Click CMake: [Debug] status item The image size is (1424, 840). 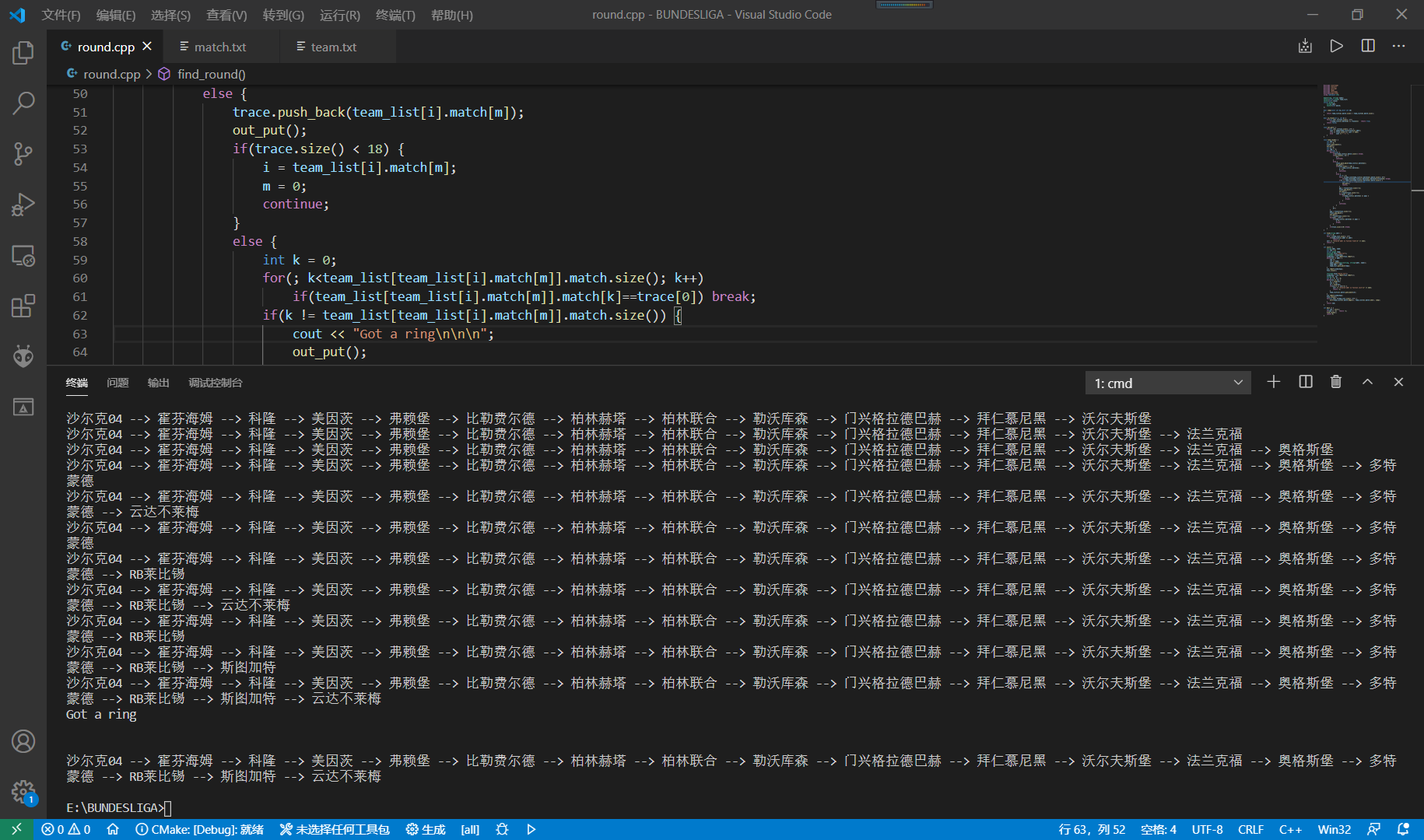click(x=199, y=829)
